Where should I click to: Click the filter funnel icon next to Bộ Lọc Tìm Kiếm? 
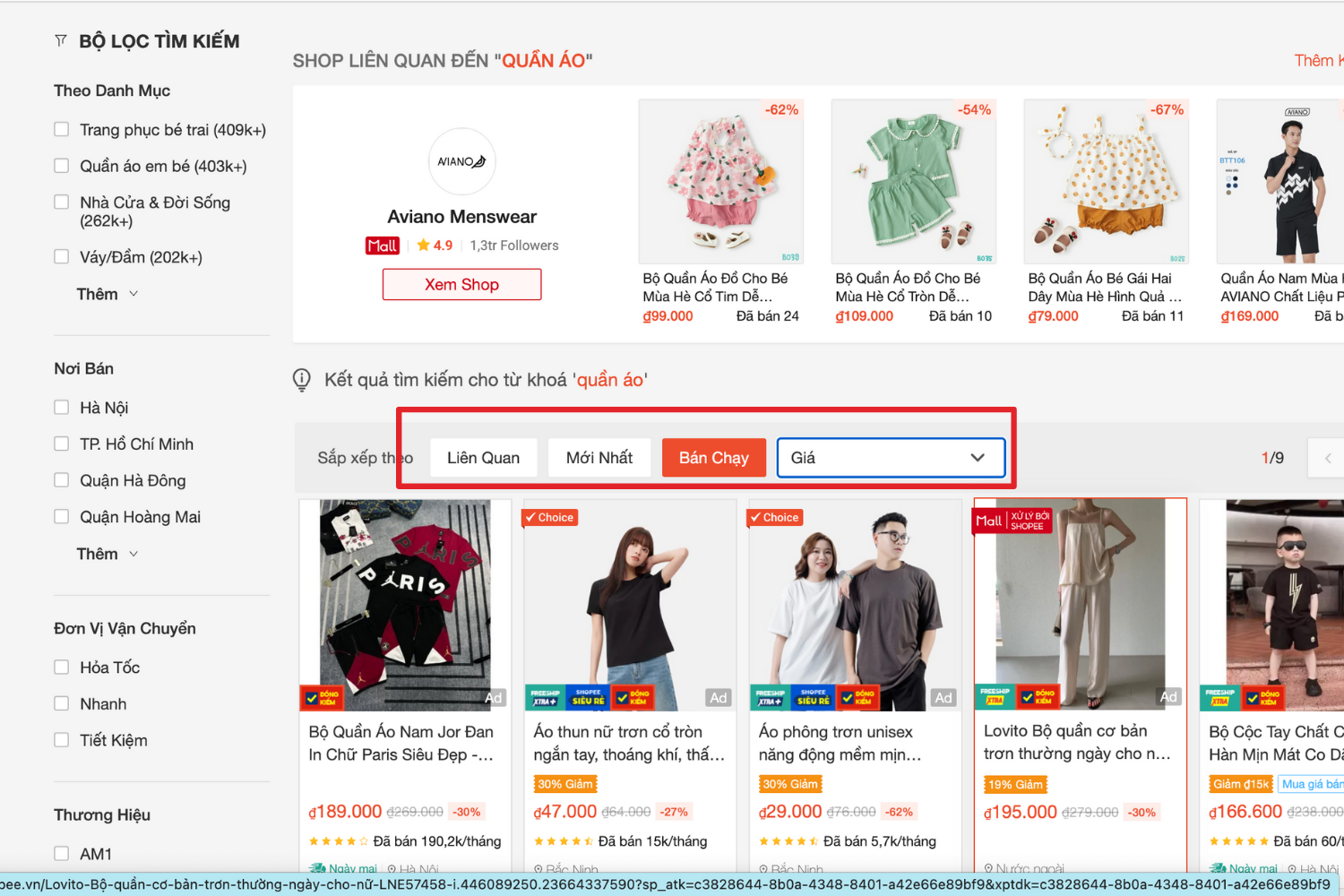[x=61, y=40]
